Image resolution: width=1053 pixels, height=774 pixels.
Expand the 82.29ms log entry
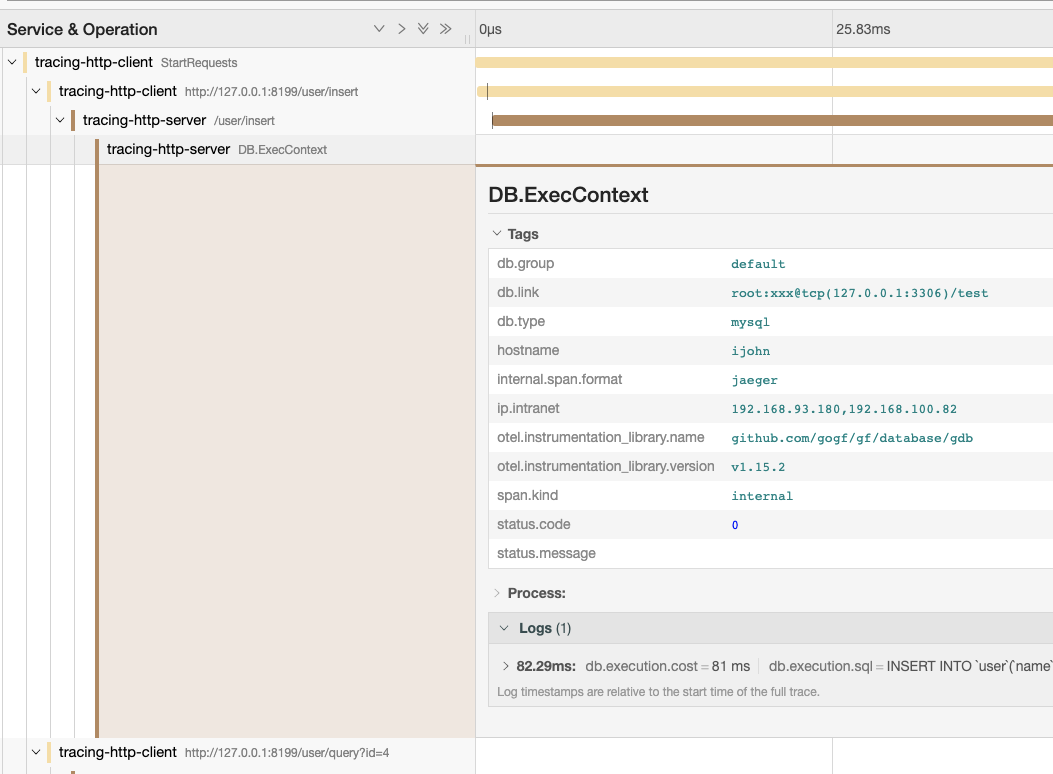pos(506,666)
